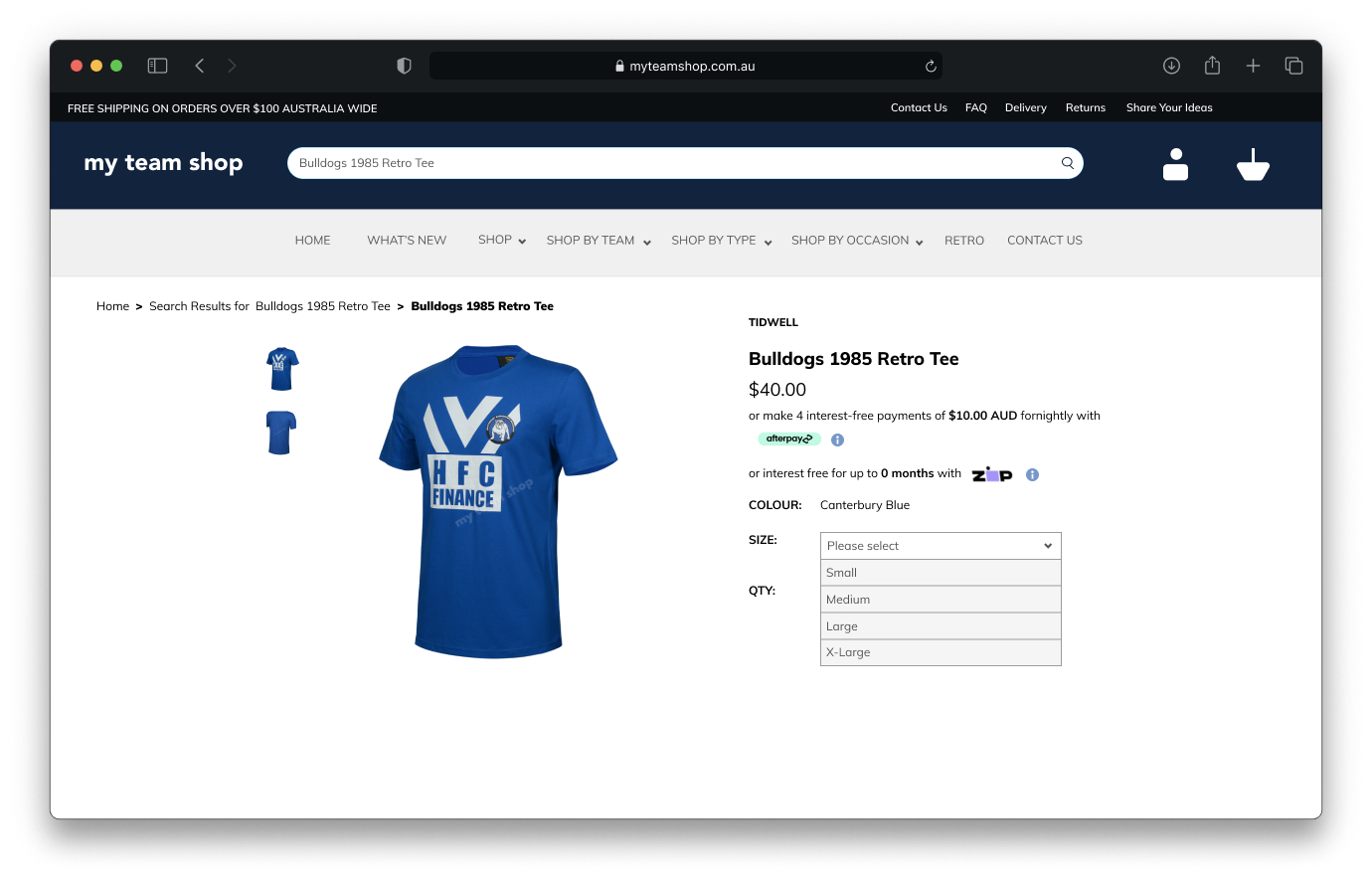
Task: Expand the SHOP BY TYPE dropdown
Action: click(x=722, y=241)
